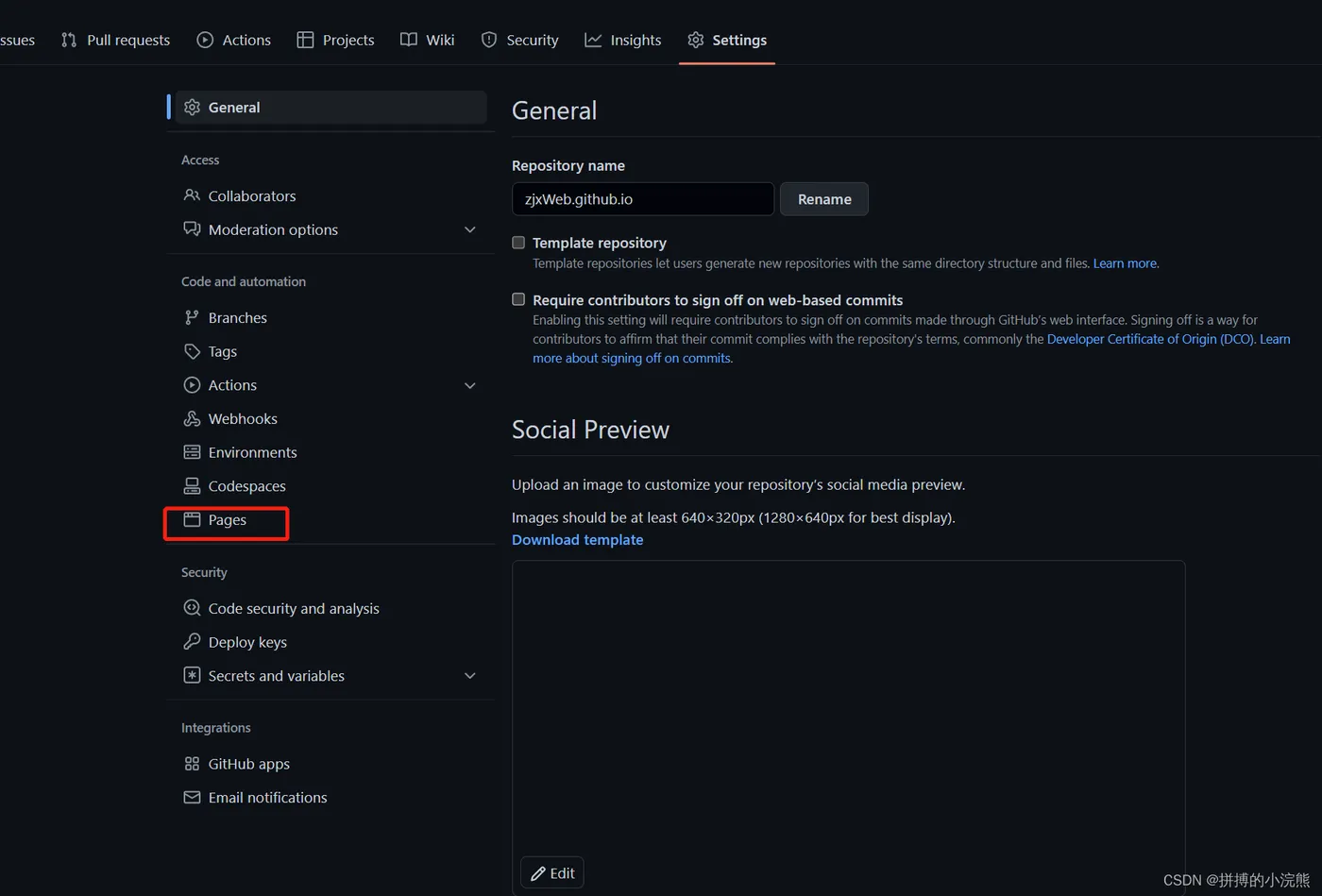Image resolution: width=1322 pixels, height=896 pixels.
Task: Click the Insights graph icon
Action: pyautogui.click(x=593, y=40)
